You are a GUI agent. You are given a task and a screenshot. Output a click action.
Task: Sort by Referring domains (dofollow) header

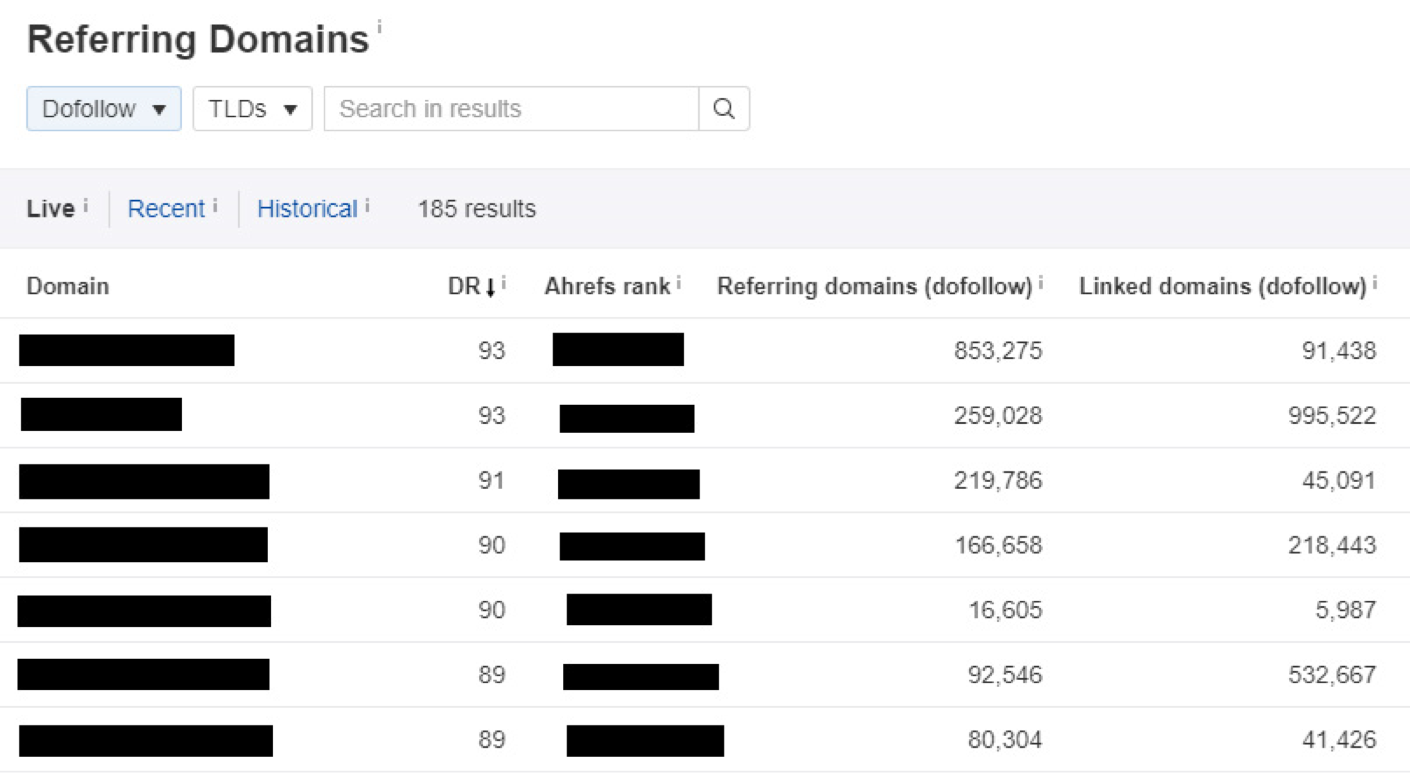tap(874, 287)
